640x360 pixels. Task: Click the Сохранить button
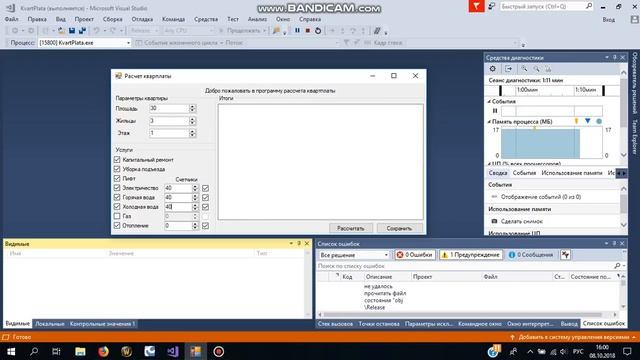pos(399,228)
